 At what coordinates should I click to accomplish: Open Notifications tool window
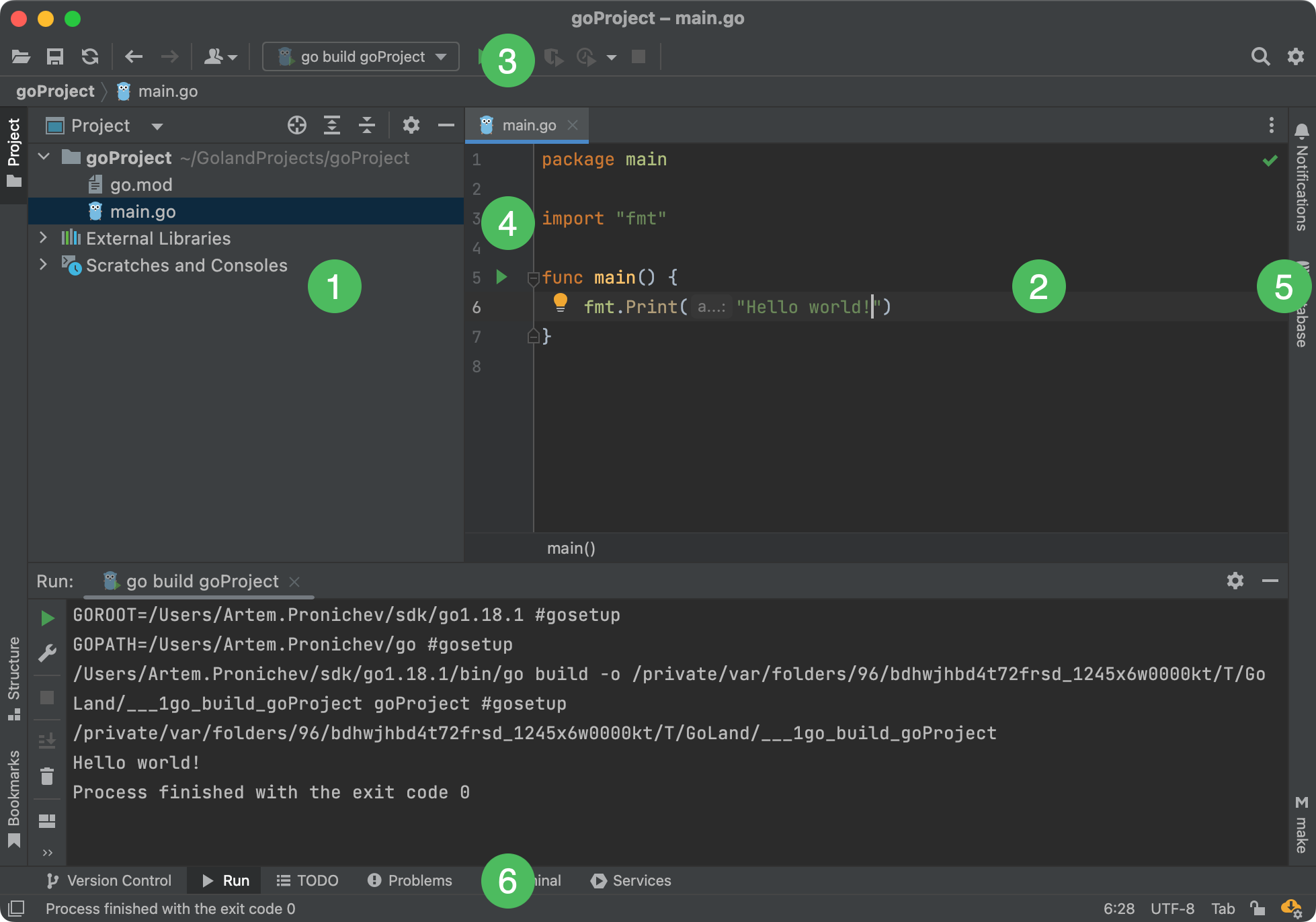(1302, 177)
